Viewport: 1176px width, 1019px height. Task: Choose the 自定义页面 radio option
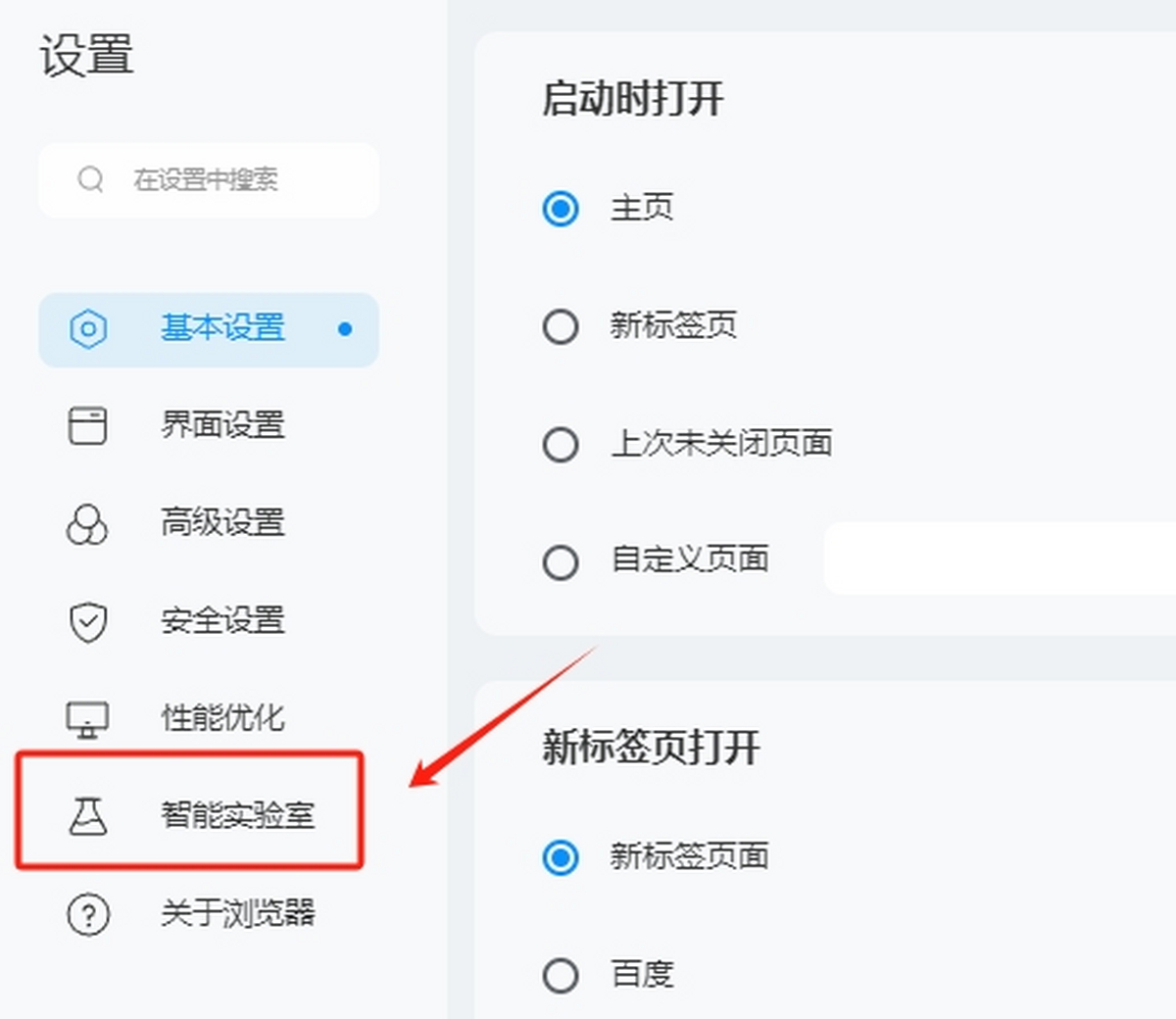561,562
